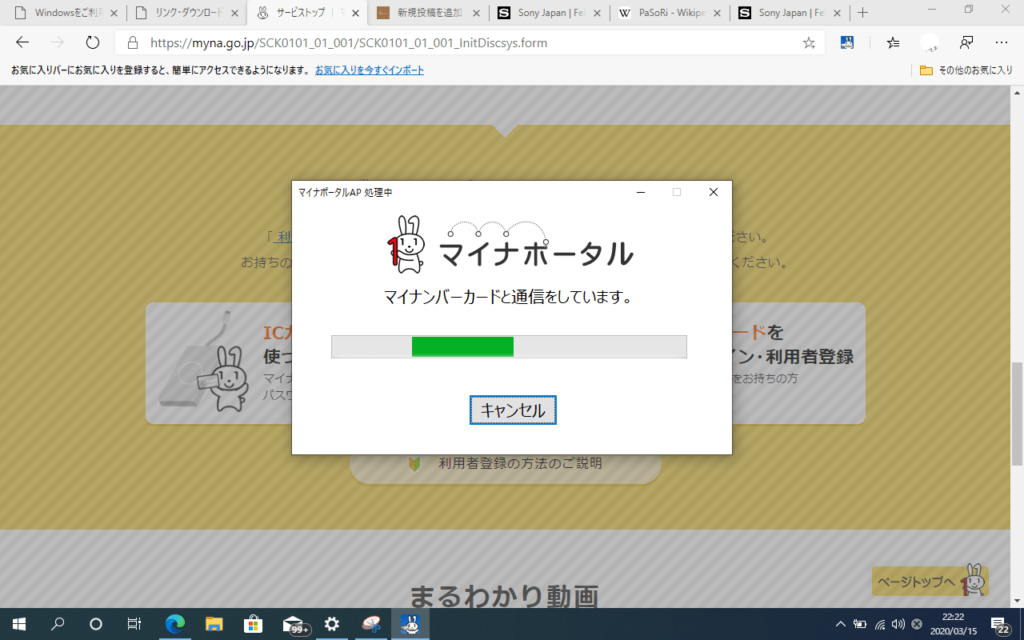
Task: Click the browser forward arrow
Action: point(57,43)
